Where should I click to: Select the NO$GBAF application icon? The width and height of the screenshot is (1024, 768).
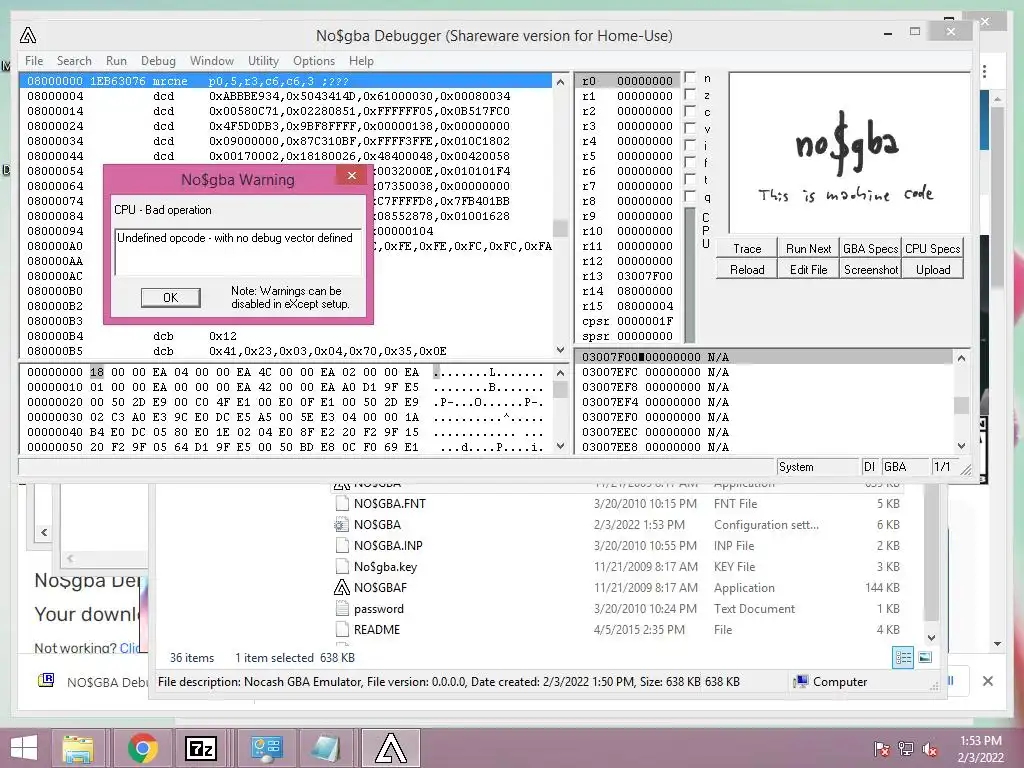342,588
